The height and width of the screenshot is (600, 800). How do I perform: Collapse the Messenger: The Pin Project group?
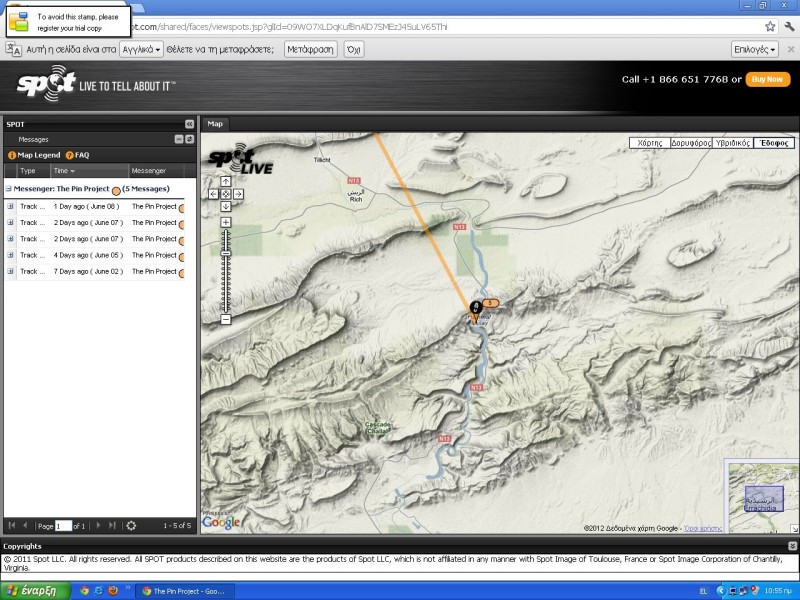pos(8,189)
